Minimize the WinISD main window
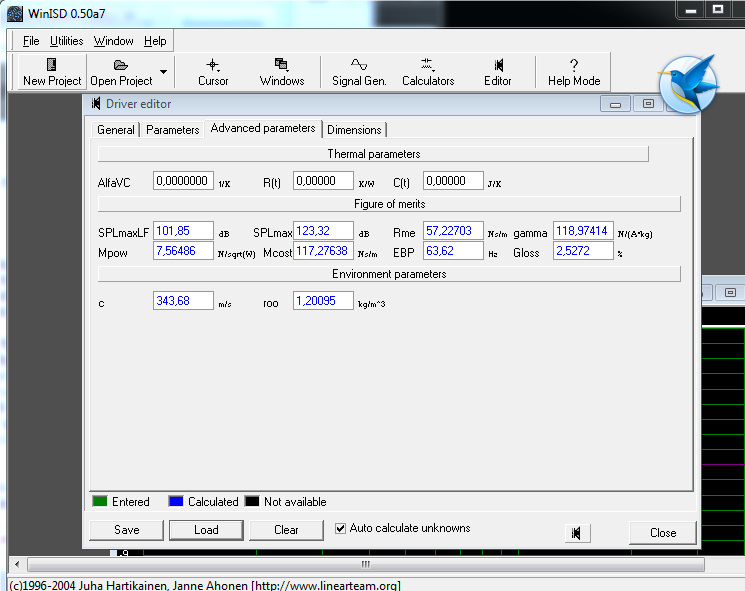Screen dimensions: 745x591 (691, 10)
